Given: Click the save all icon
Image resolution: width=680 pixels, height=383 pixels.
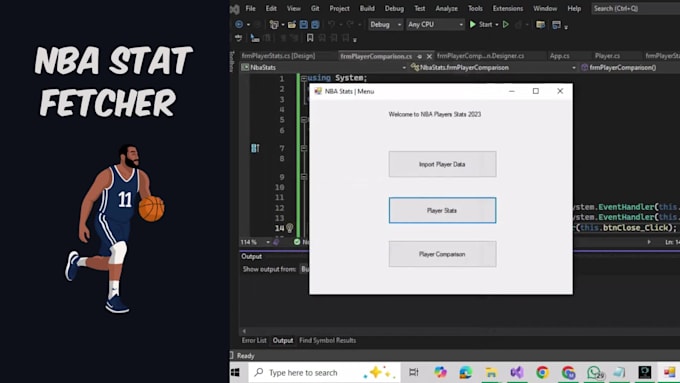Looking at the screenshot, I should click(x=315, y=25).
